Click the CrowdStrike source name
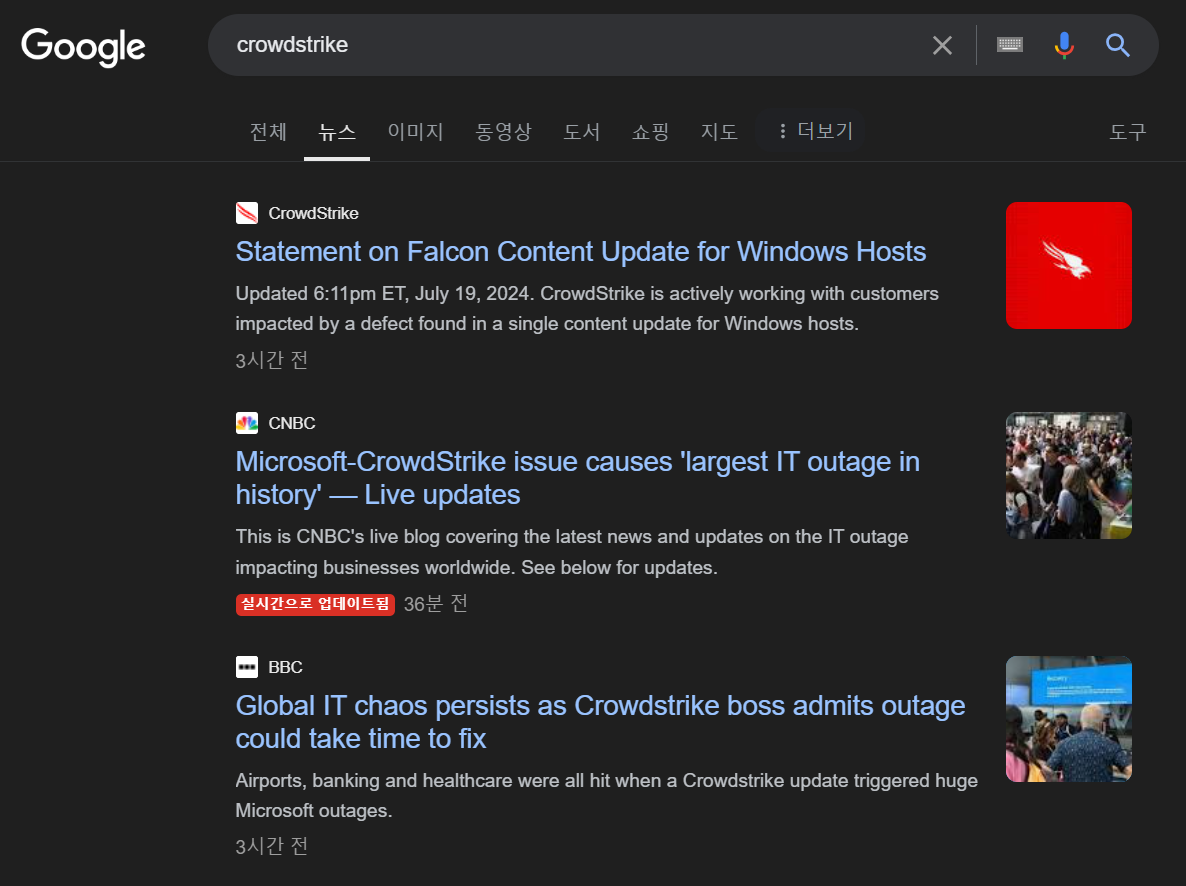This screenshot has width=1186, height=886. click(313, 213)
